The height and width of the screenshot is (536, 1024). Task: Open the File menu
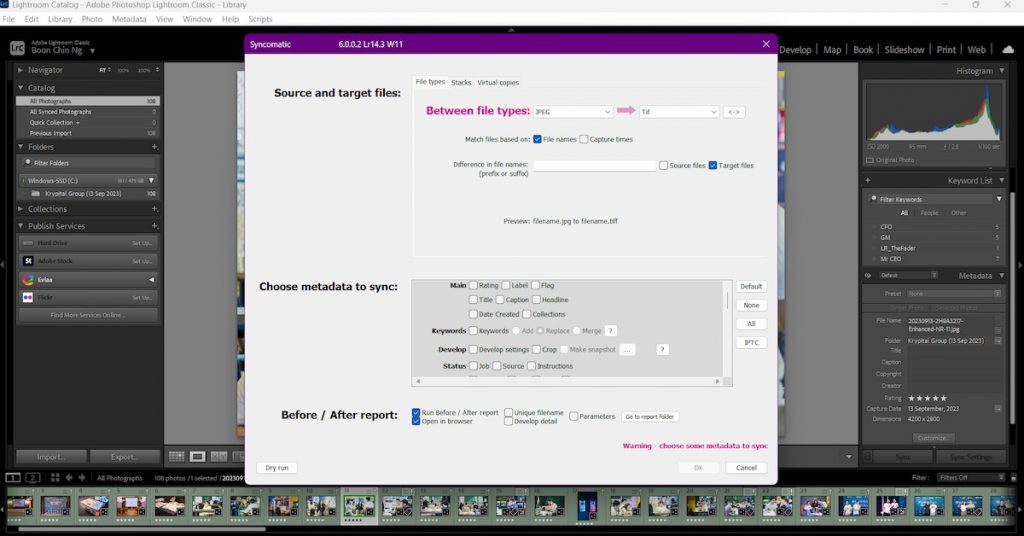click(8, 19)
